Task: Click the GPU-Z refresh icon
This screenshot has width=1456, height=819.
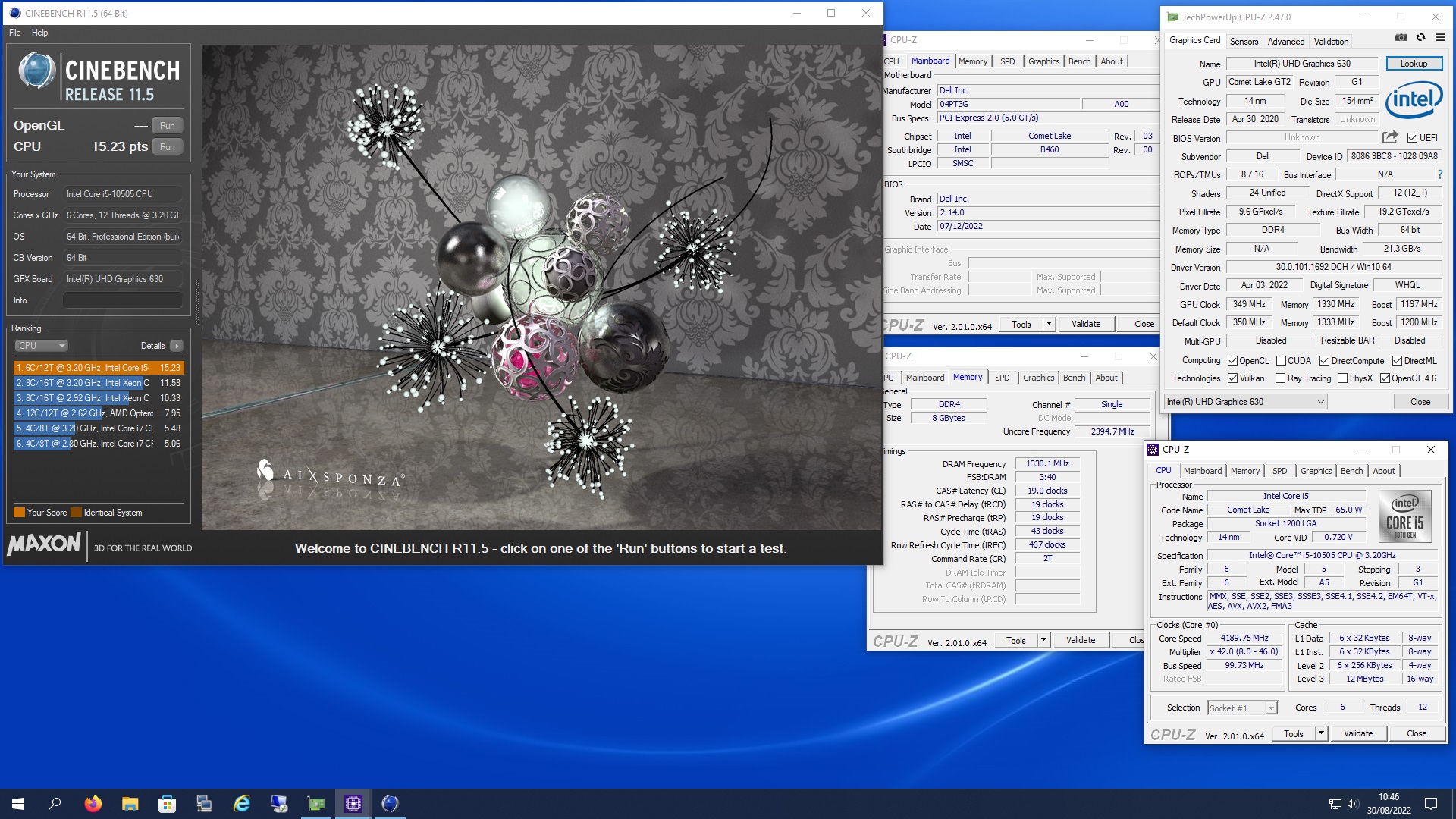Action: [x=1420, y=37]
